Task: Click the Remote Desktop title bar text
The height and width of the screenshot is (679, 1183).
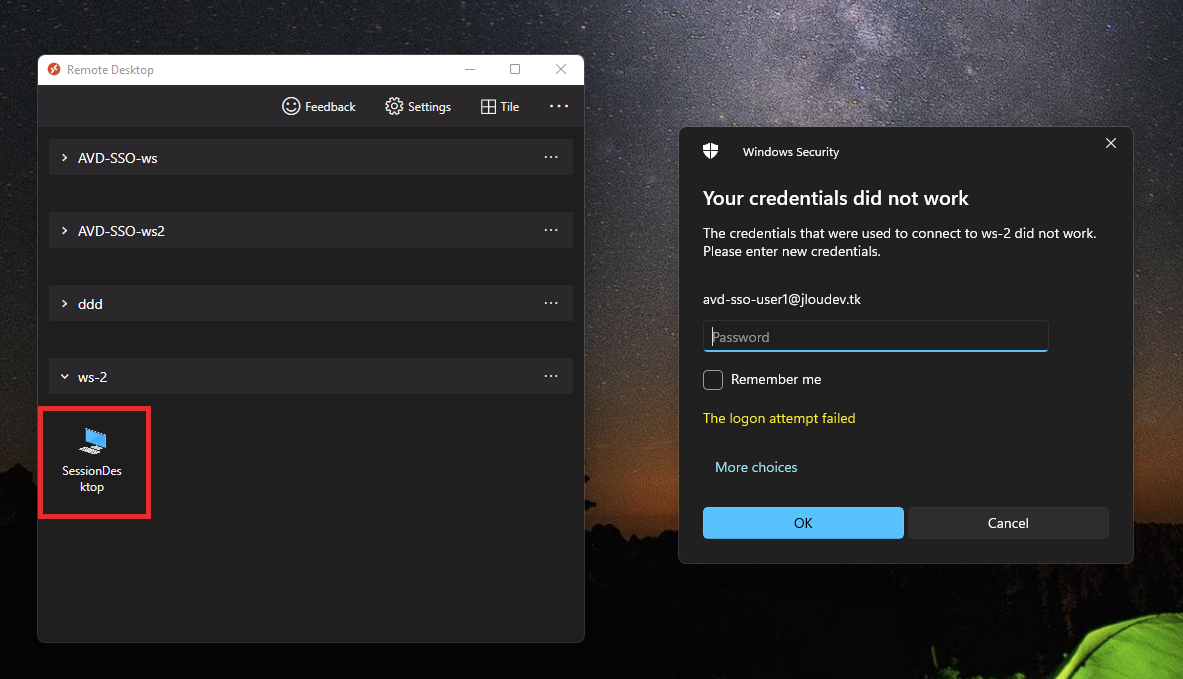Action: [x=110, y=69]
